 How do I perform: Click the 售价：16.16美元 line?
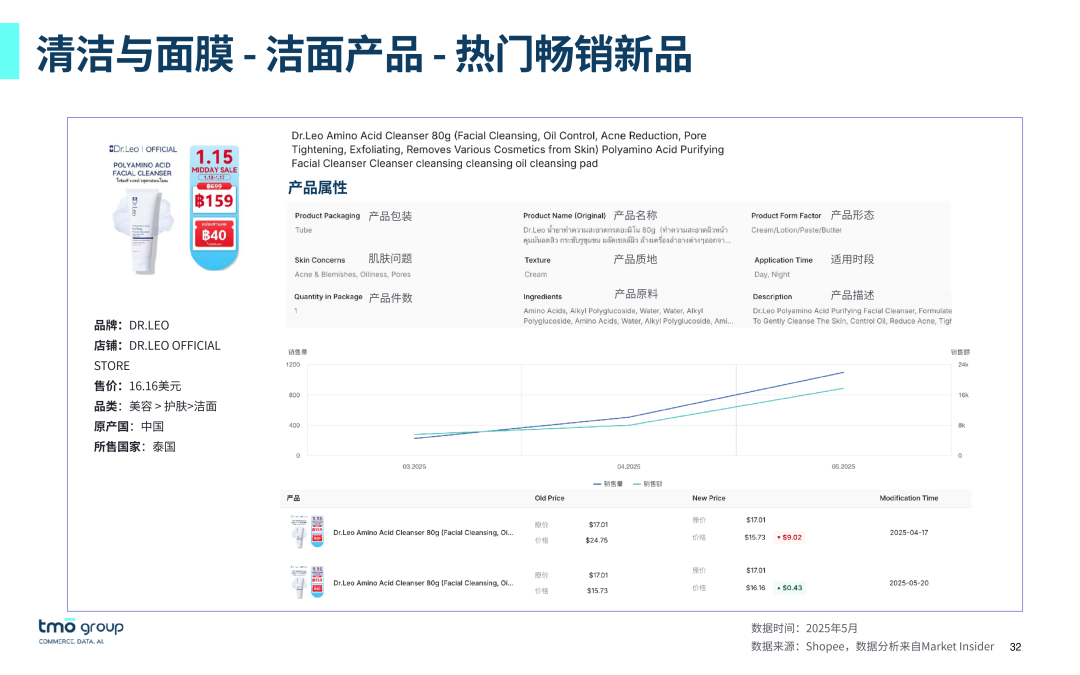(138, 386)
